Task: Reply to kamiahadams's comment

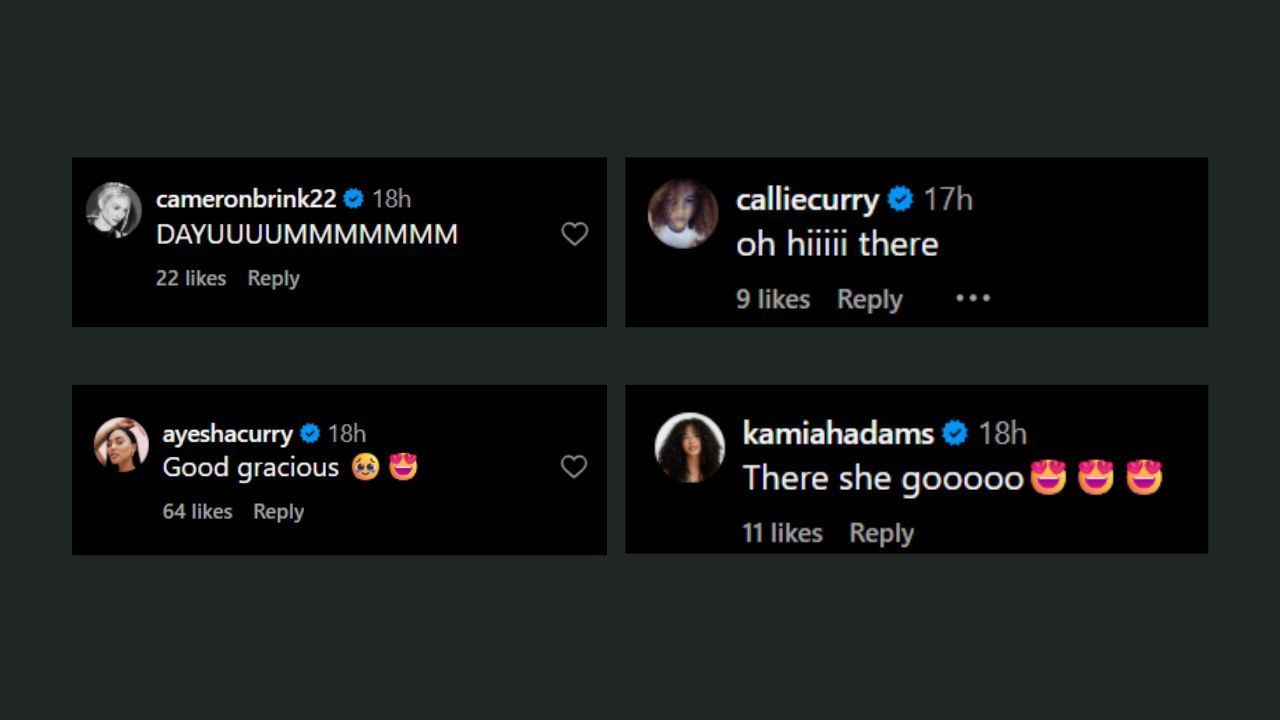Action: click(x=881, y=533)
